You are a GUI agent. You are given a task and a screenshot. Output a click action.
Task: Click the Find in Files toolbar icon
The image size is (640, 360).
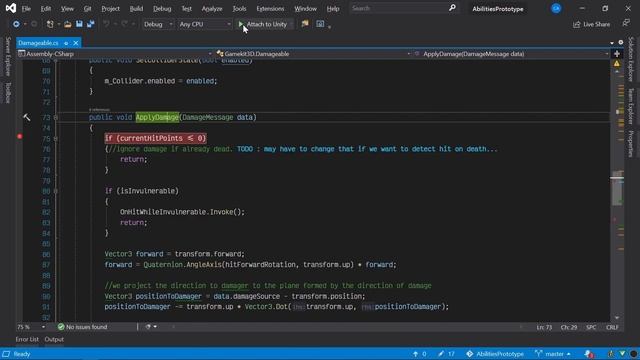tap(305, 24)
